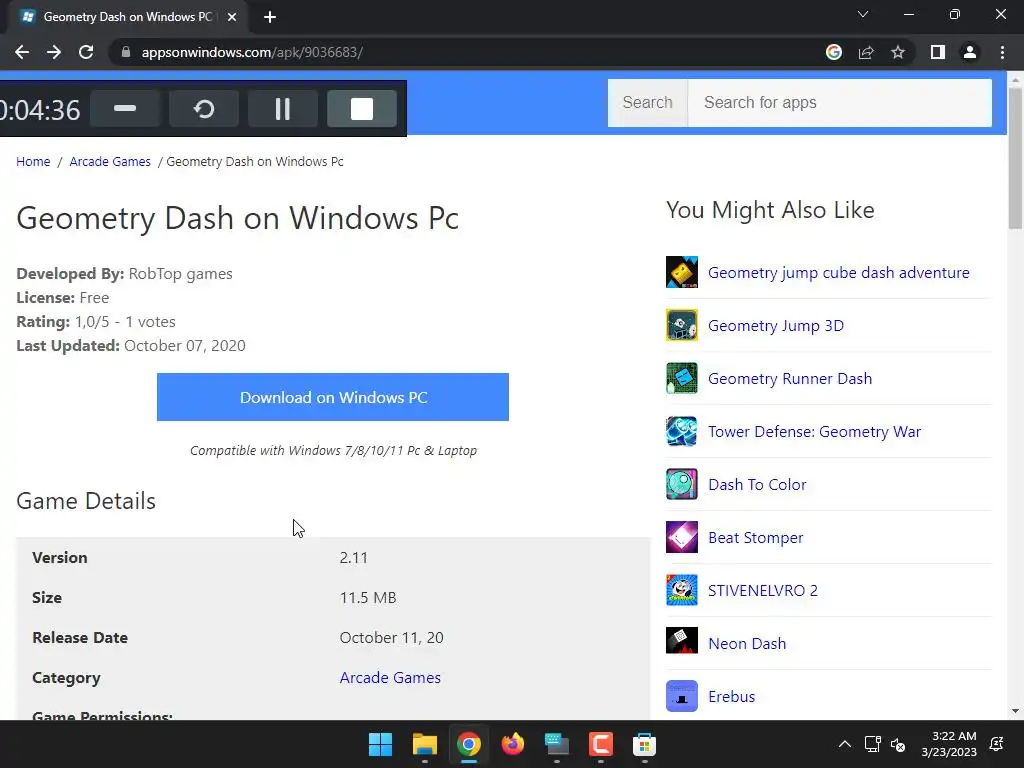Open the Google account icon in address bar
Image resolution: width=1024 pixels, height=768 pixels.
click(834, 52)
